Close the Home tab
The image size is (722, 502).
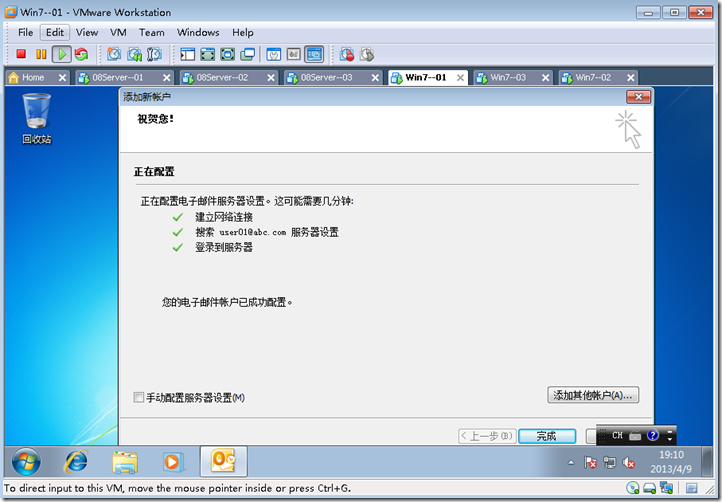[x=62, y=78]
